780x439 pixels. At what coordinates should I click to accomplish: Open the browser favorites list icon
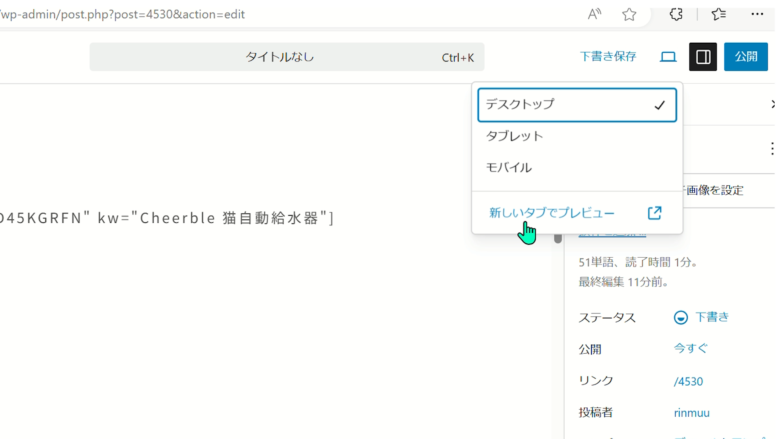click(x=718, y=14)
